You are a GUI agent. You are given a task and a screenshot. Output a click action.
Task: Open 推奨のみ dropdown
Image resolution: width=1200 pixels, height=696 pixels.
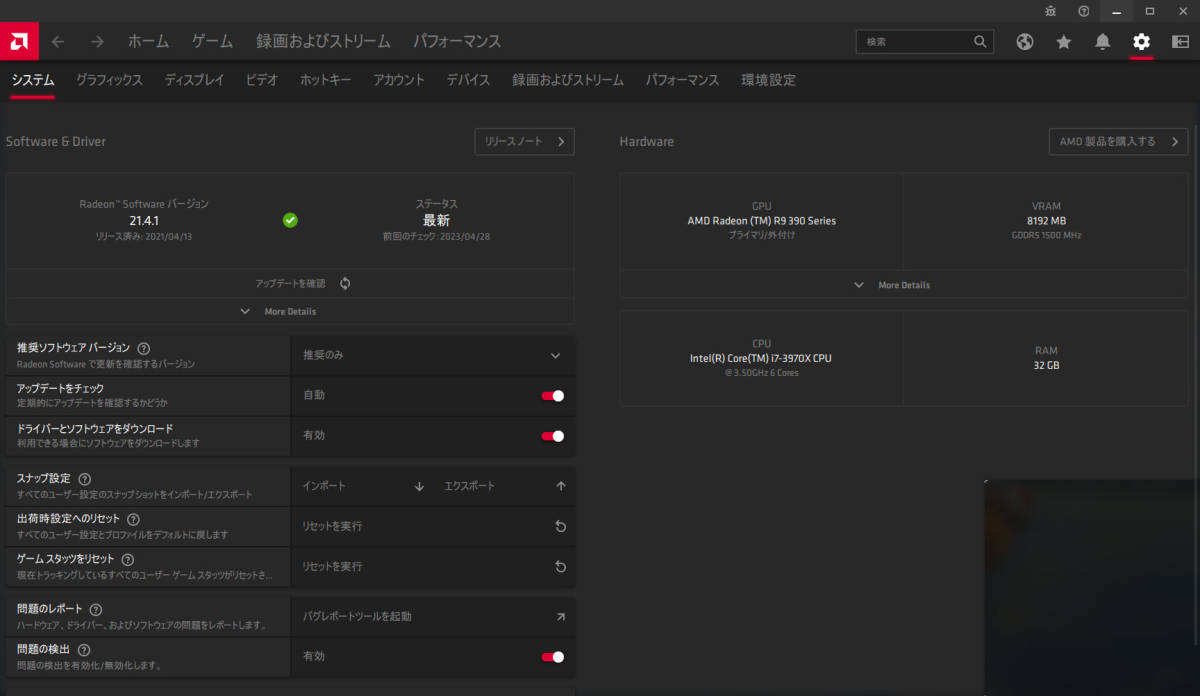click(432, 355)
